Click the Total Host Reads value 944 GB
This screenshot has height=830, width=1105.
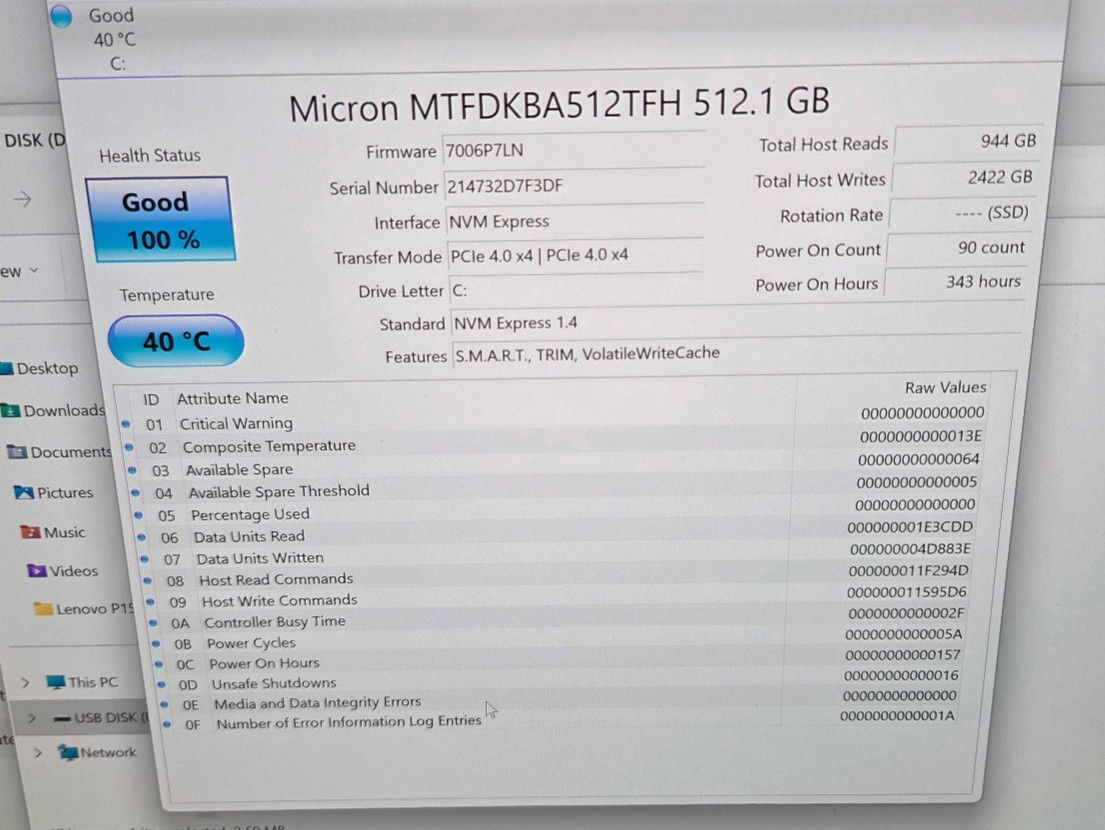pos(967,142)
